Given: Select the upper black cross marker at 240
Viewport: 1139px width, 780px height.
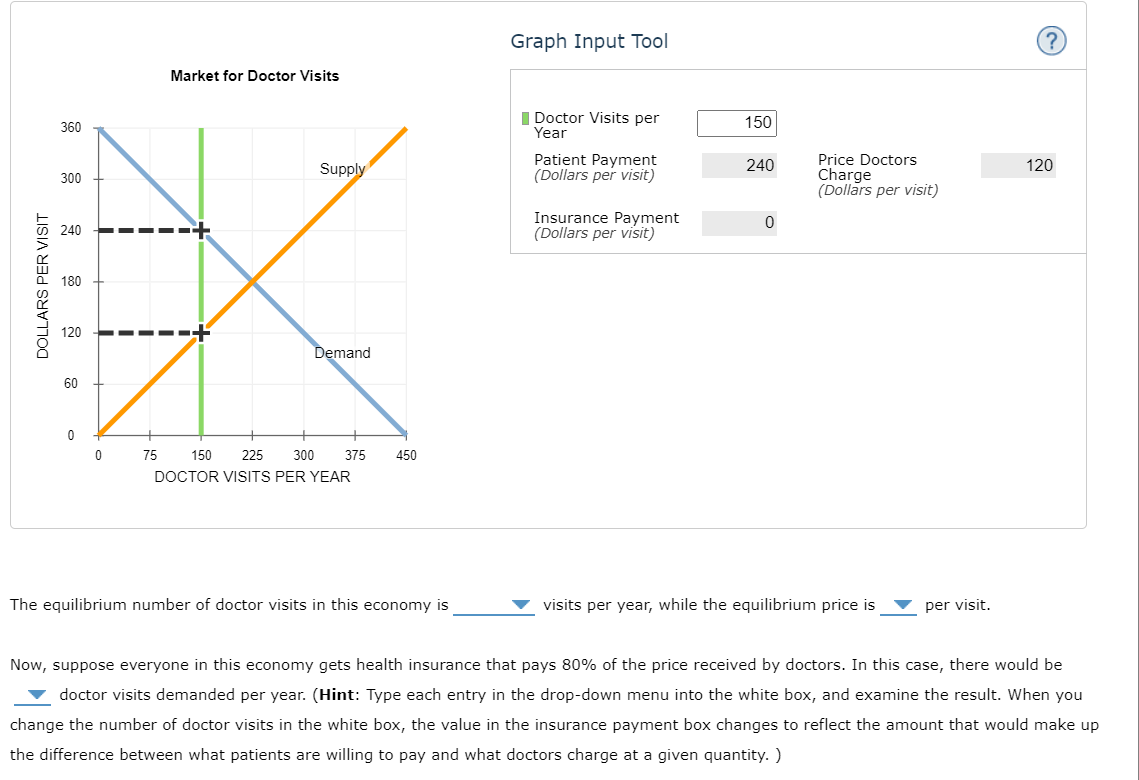Looking at the screenshot, I should point(202,229).
